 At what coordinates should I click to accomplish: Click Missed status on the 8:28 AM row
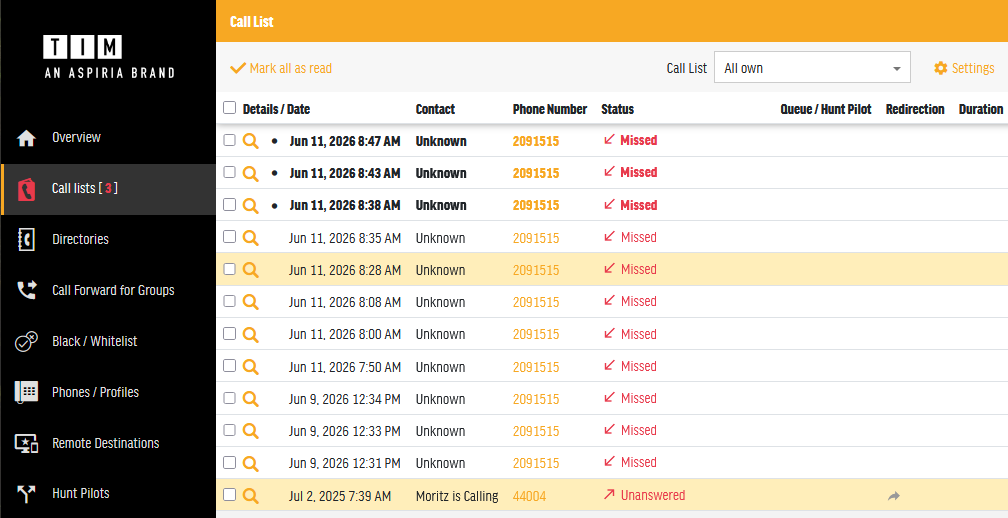tap(638, 269)
